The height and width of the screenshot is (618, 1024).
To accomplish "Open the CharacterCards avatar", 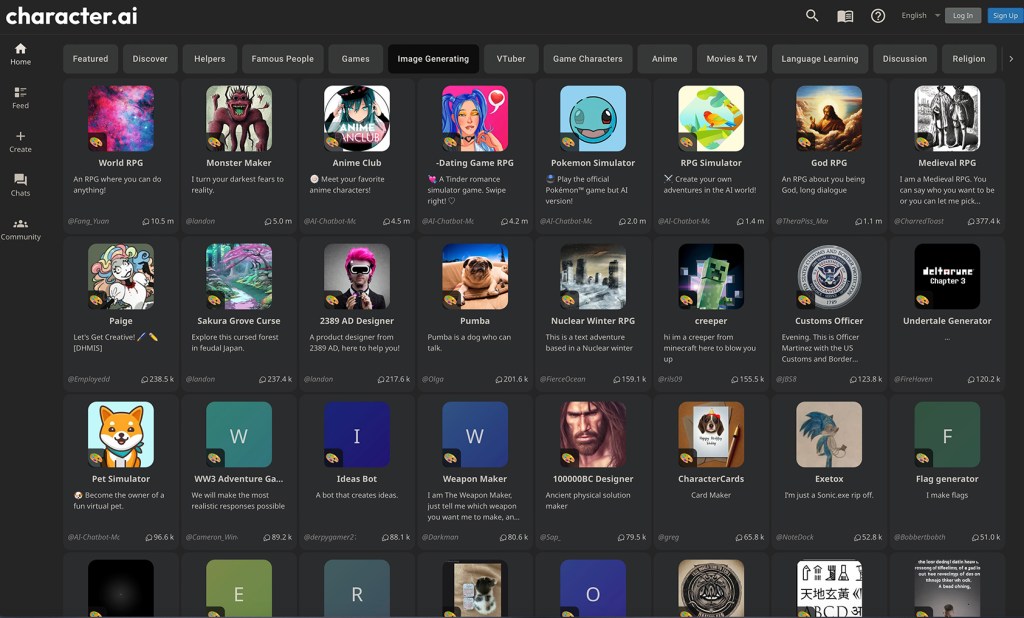I will point(711,434).
